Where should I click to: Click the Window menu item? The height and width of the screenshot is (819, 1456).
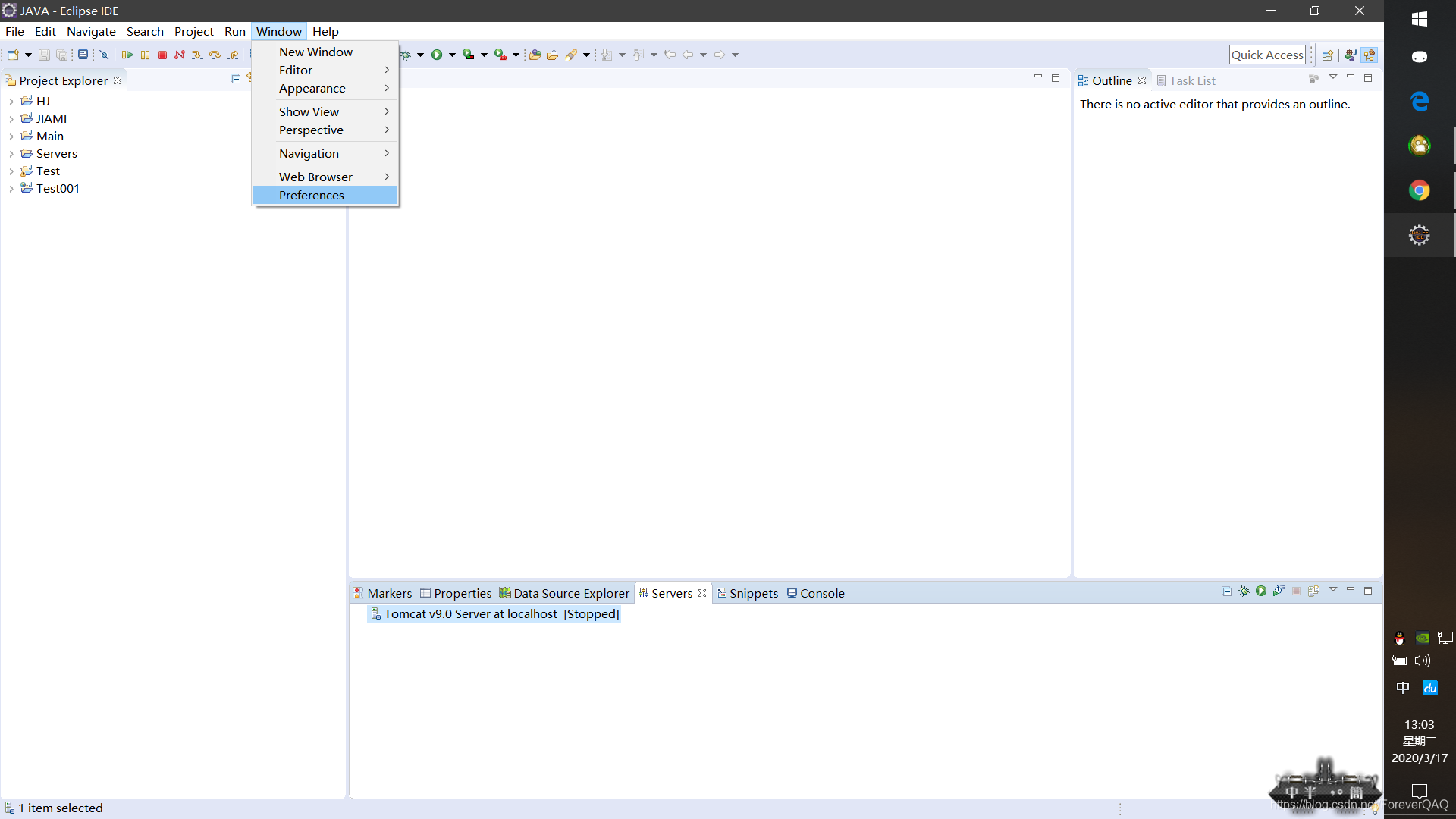pyautogui.click(x=279, y=31)
